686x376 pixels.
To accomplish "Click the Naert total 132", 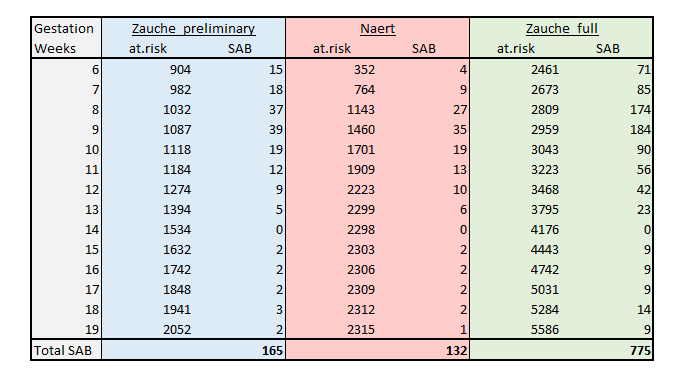I will coord(456,351).
